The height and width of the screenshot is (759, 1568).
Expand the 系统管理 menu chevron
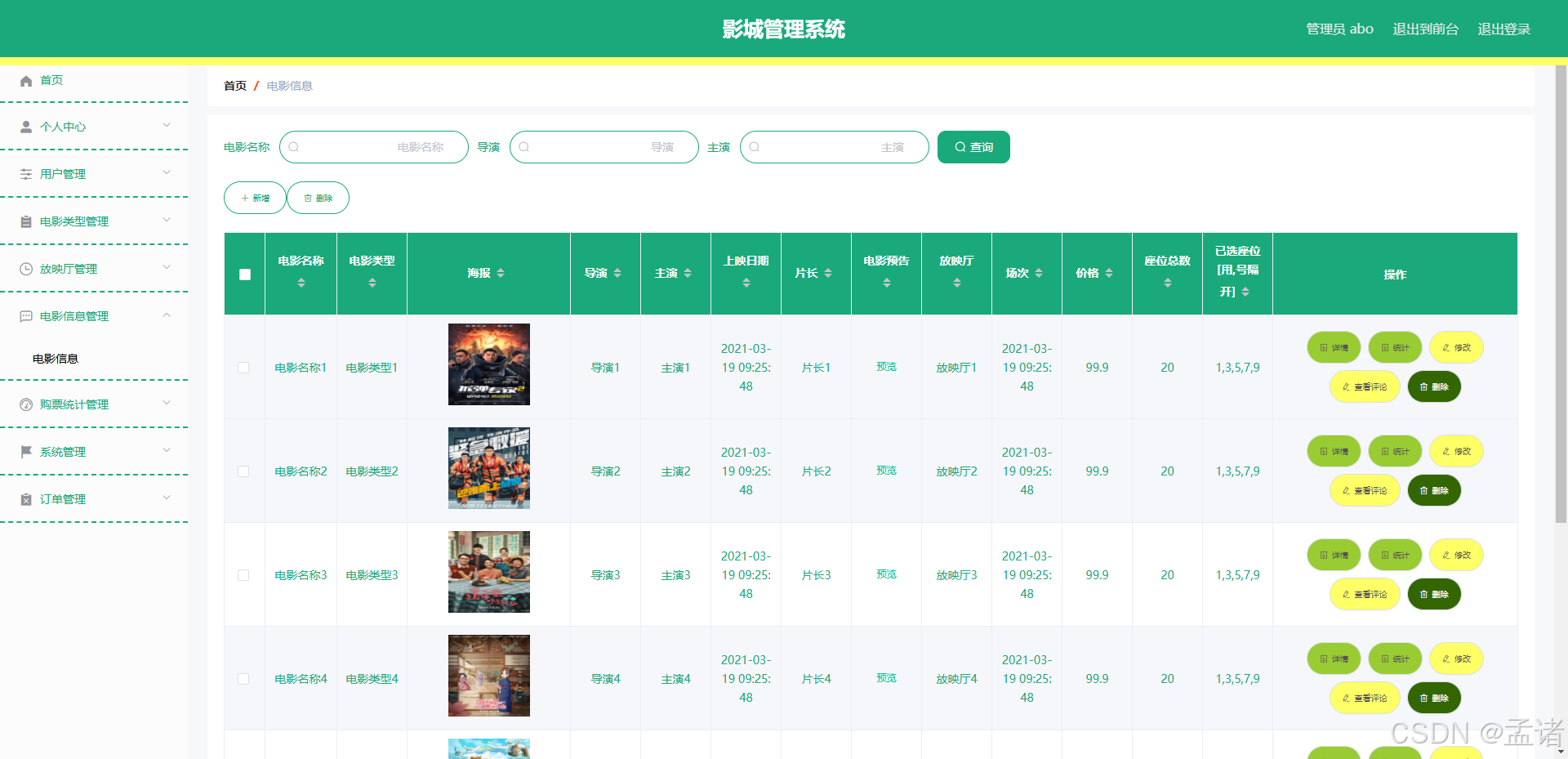coord(167,450)
